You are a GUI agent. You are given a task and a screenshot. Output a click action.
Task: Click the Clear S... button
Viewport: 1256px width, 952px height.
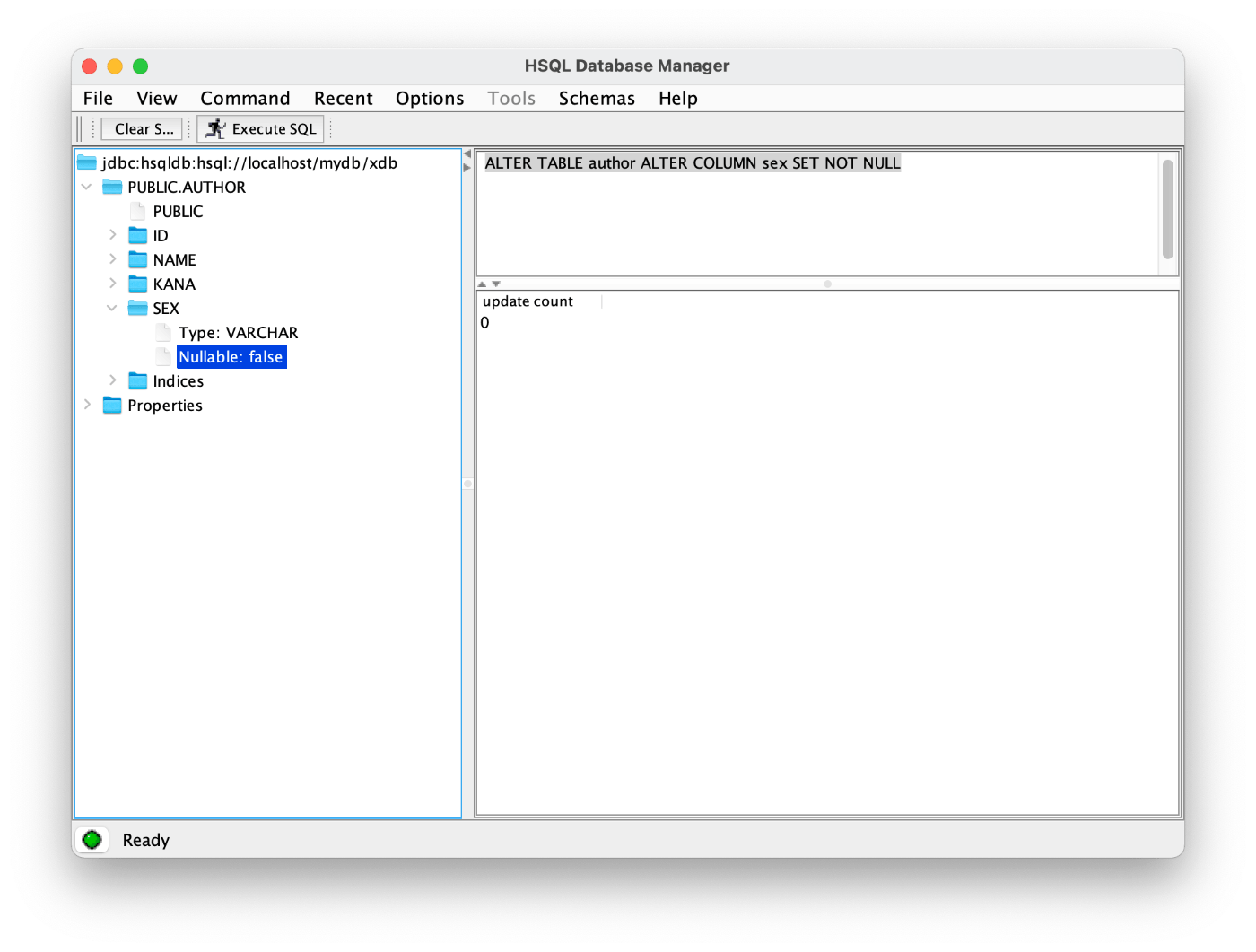[143, 128]
